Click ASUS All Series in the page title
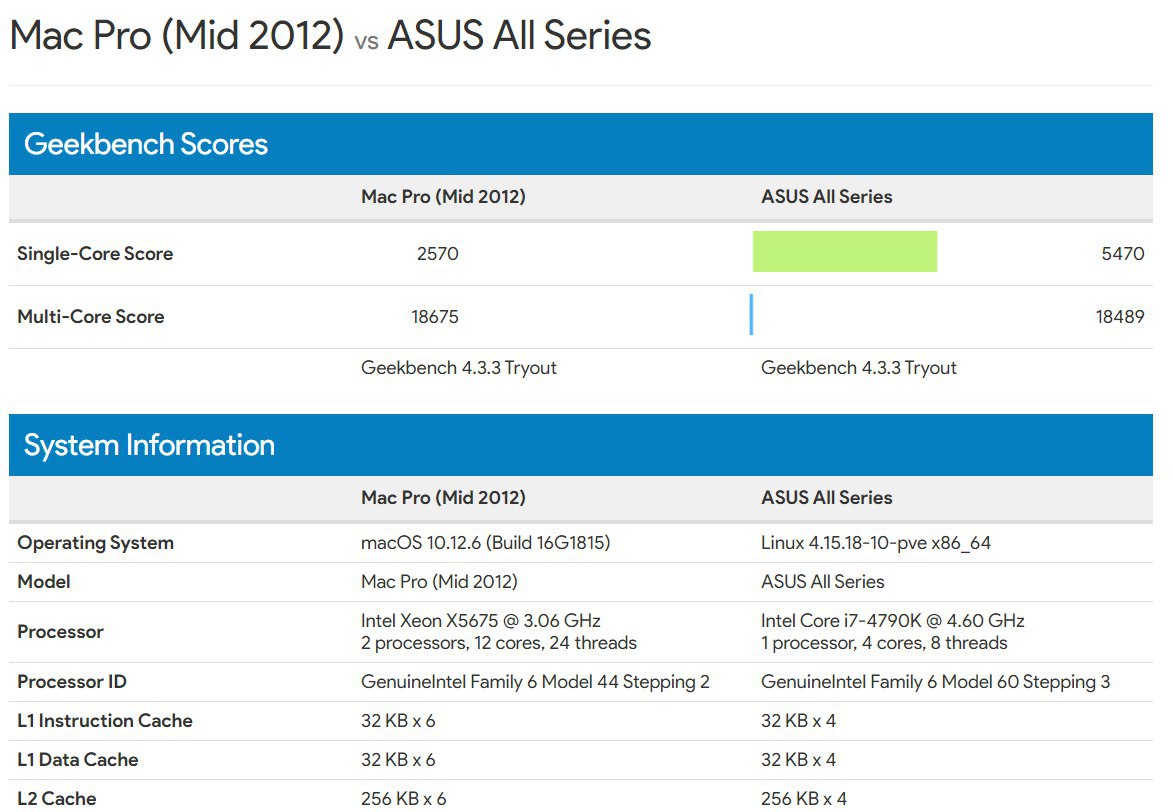Viewport: 1173px width, 812px height. (x=519, y=35)
